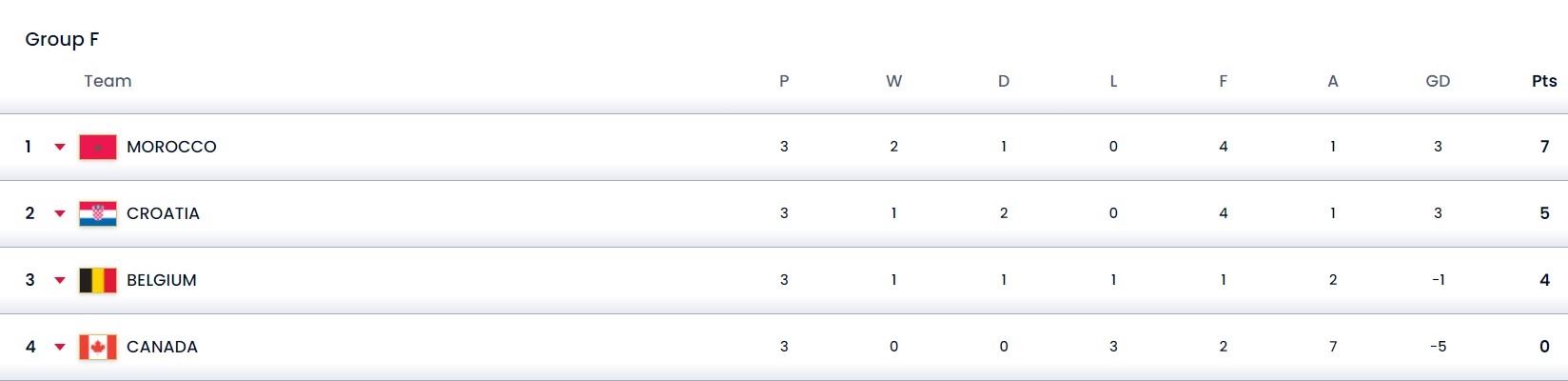Select the CANADA team name
The width and height of the screenshot is (1568, 381).
[162, 347]
